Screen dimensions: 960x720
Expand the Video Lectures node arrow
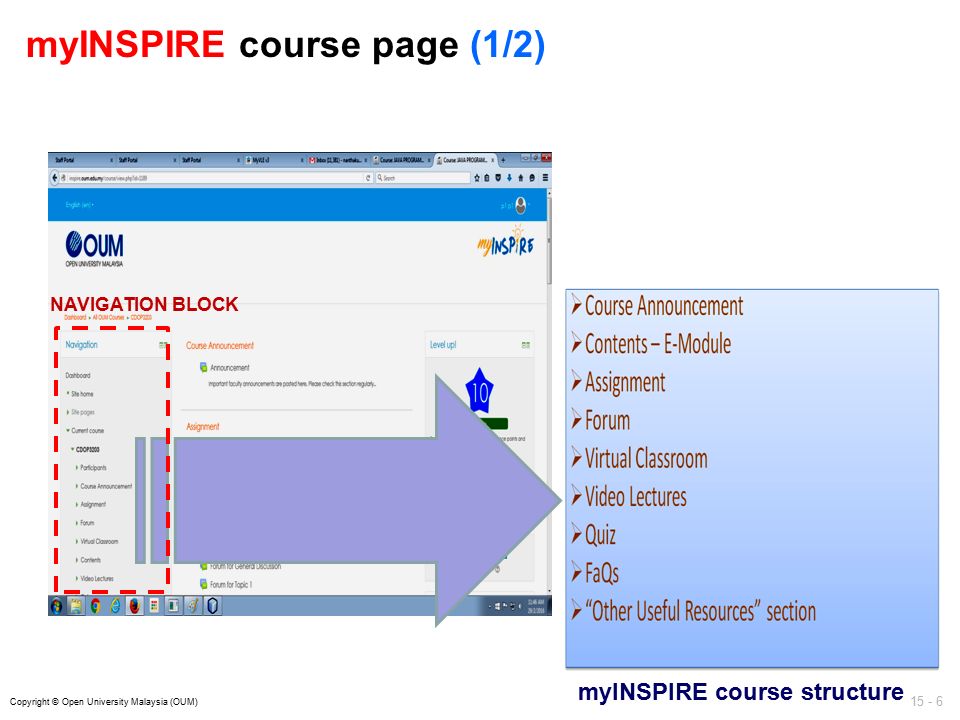coord(77,578)
